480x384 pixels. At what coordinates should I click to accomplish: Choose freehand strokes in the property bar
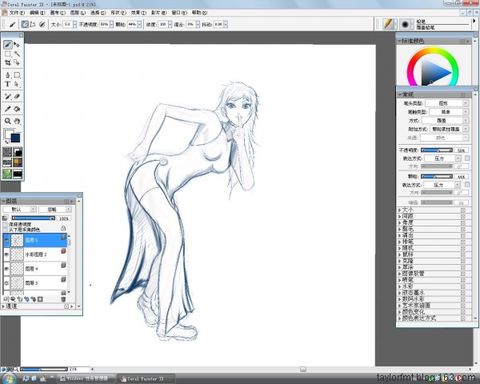click(x=25, y=24)
